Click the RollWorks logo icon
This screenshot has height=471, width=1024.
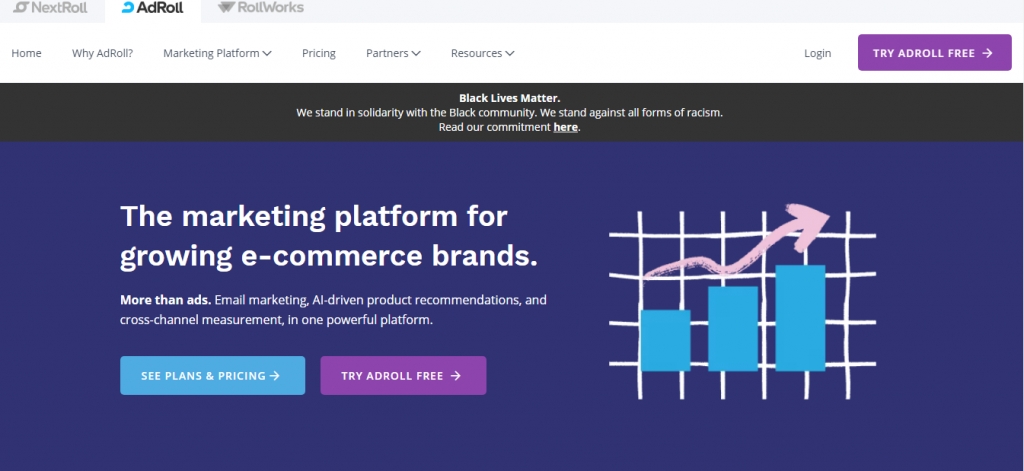pos(227,8)
